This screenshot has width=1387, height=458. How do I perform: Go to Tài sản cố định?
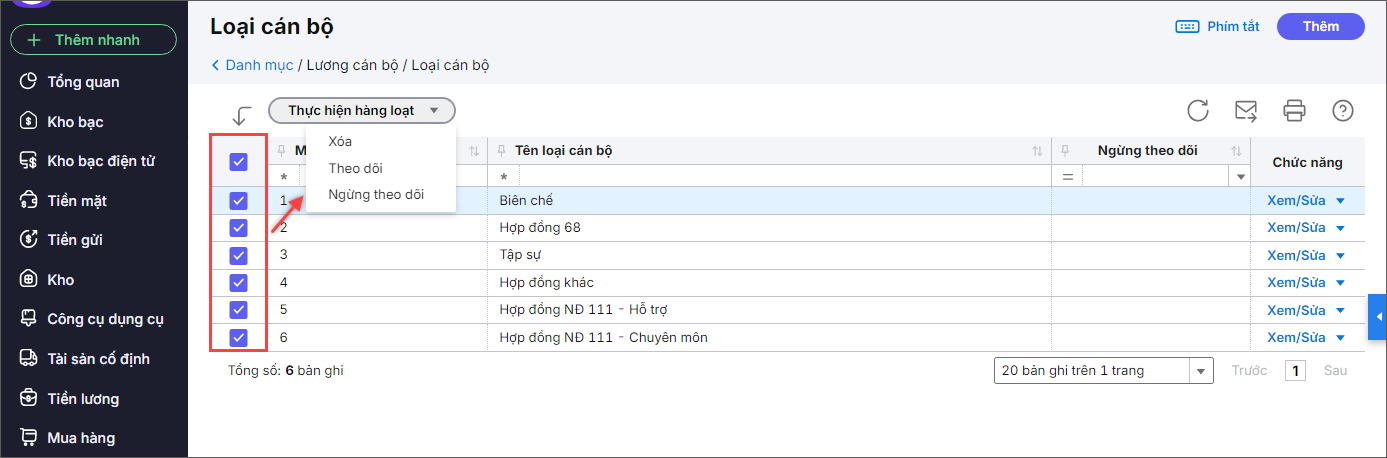[x=98, y=359]
